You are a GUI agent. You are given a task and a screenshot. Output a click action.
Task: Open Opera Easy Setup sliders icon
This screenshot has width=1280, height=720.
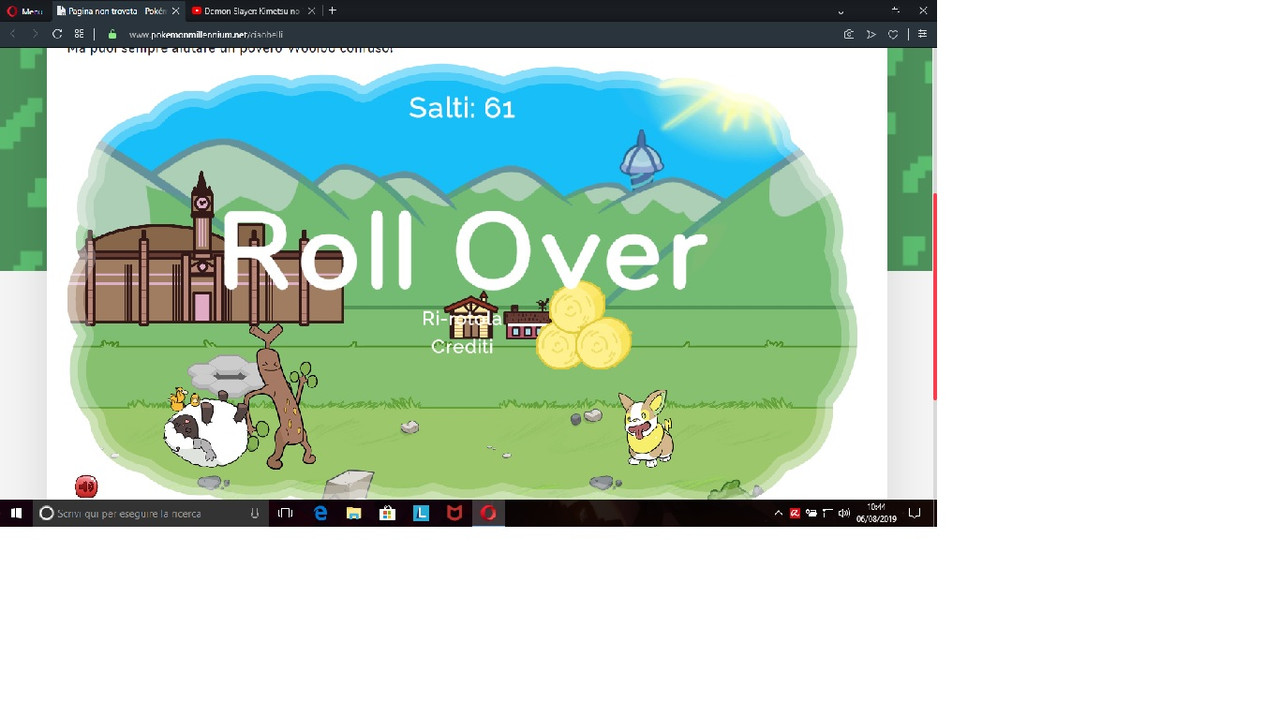pos(922,34)
